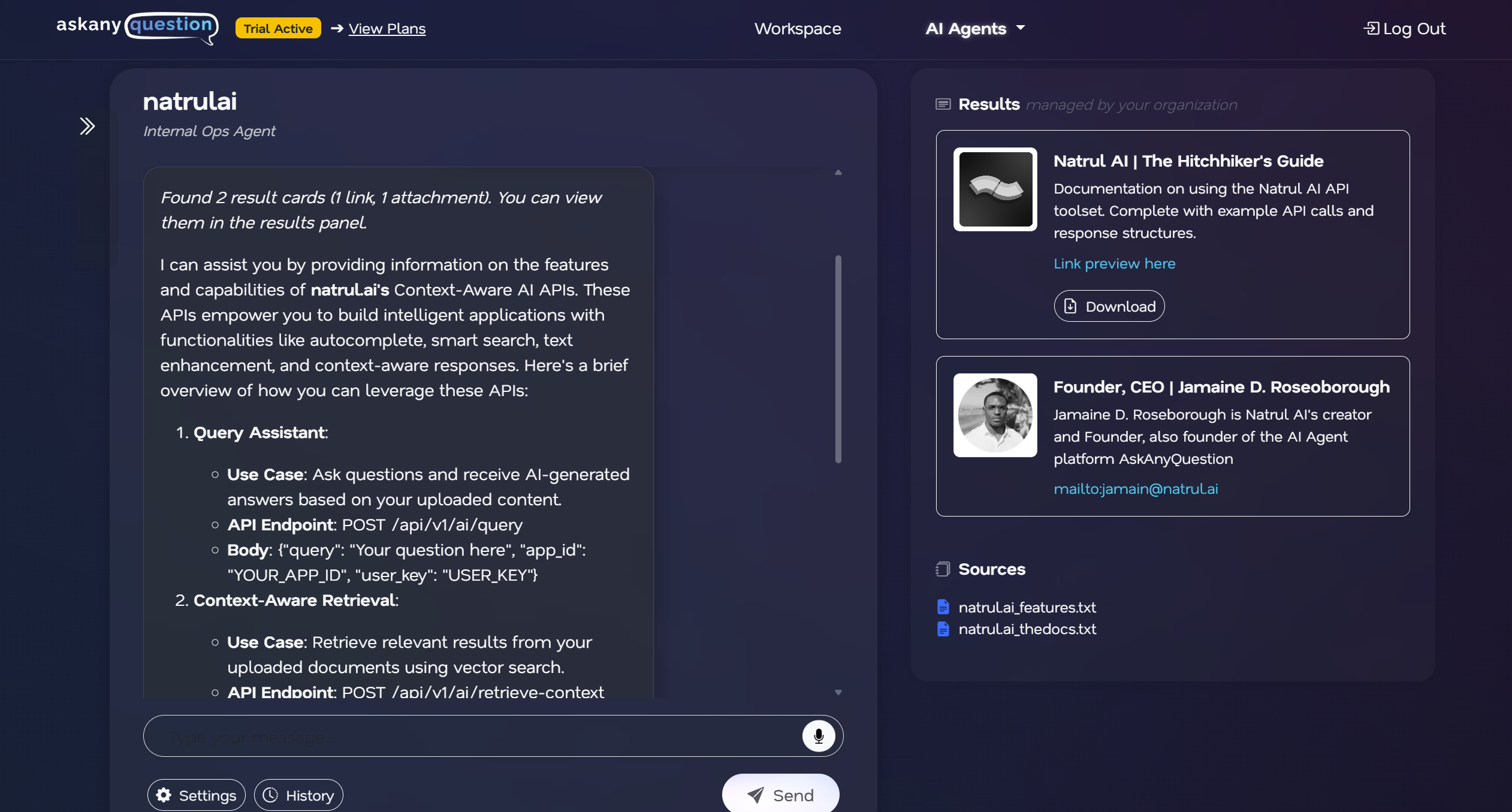Click the History clock icon

[271, 795]
